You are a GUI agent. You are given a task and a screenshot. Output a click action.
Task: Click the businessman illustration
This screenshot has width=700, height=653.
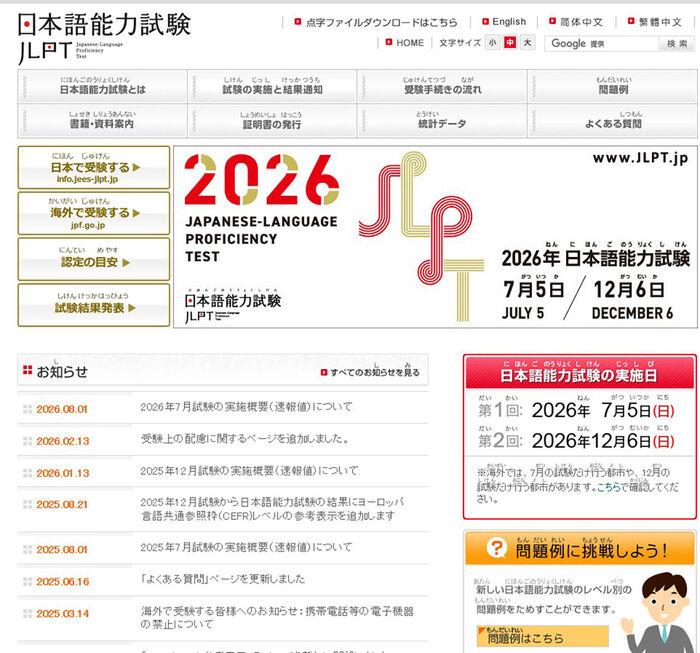tap(657, 613)
